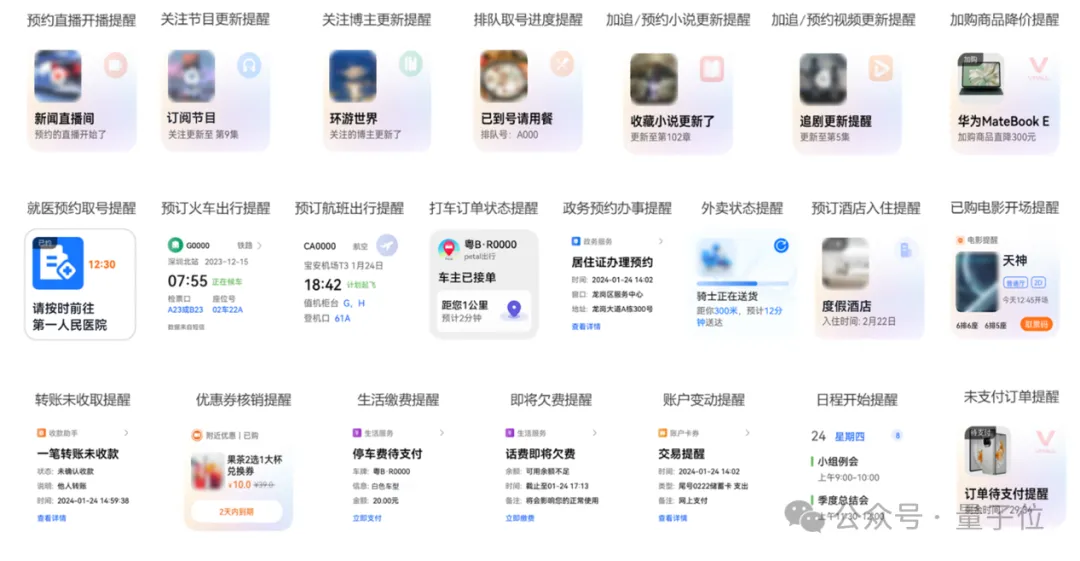Select the 小组例会 schedule entry
1080x561 pixels.
tap(838, 462)
